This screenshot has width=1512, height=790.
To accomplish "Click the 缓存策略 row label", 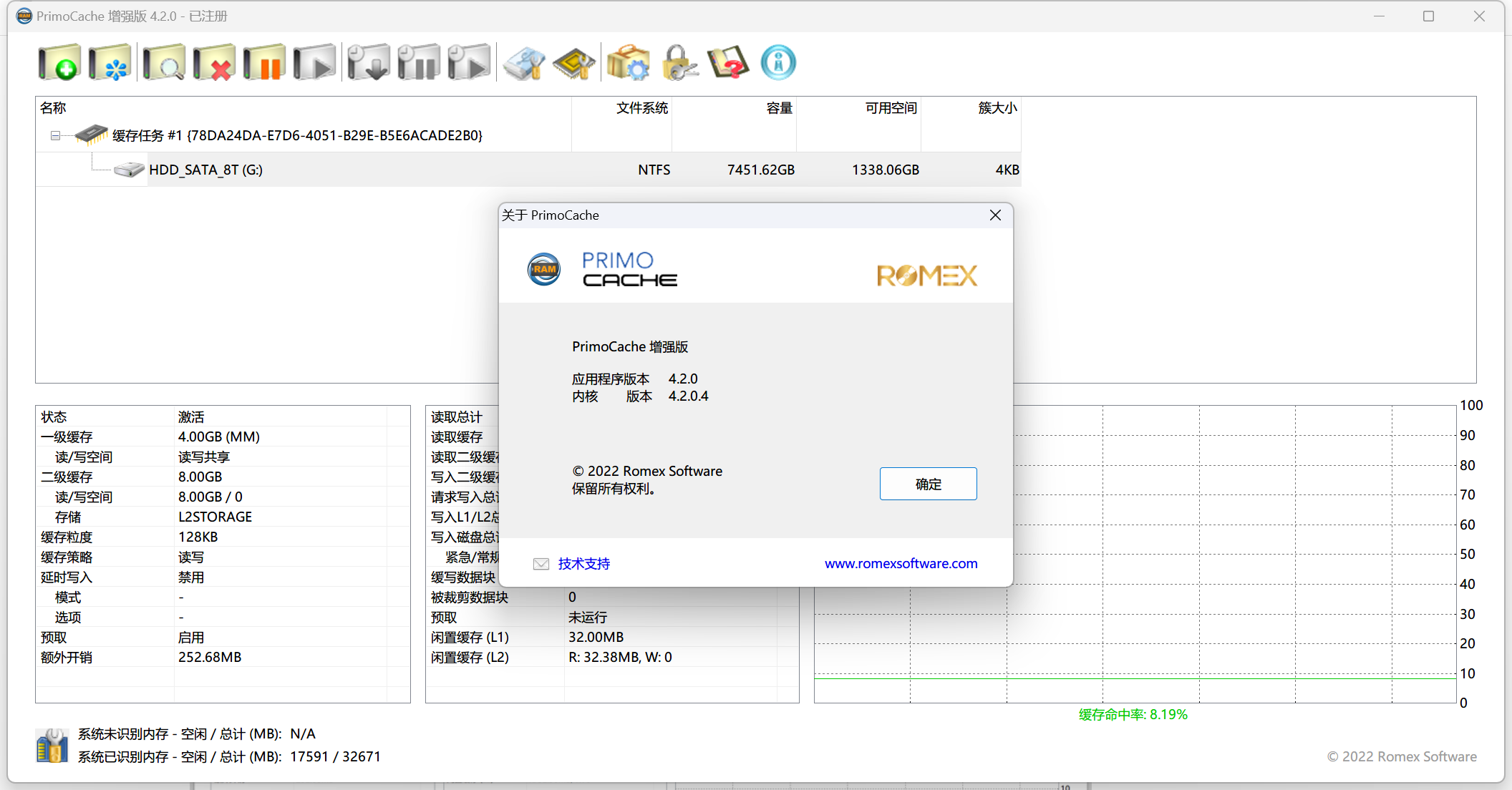I will pos(67,557).
